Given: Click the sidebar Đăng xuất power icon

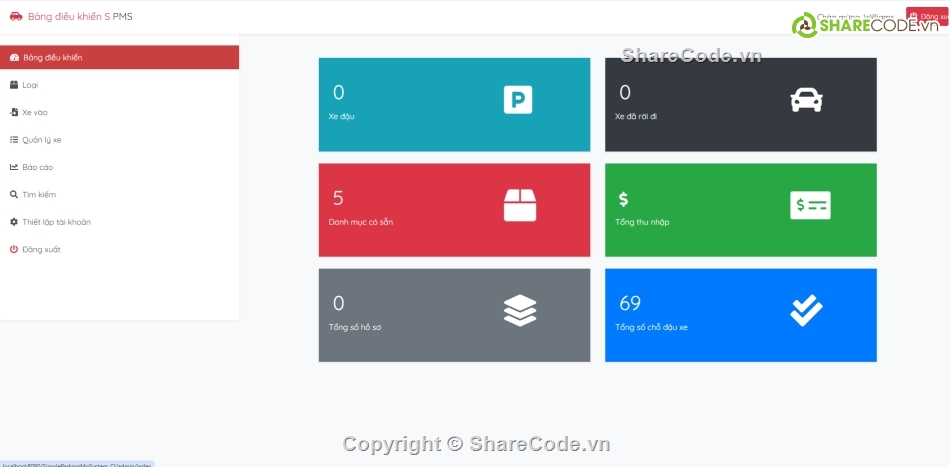Looking at the screenshot, I should pos(14,249).
